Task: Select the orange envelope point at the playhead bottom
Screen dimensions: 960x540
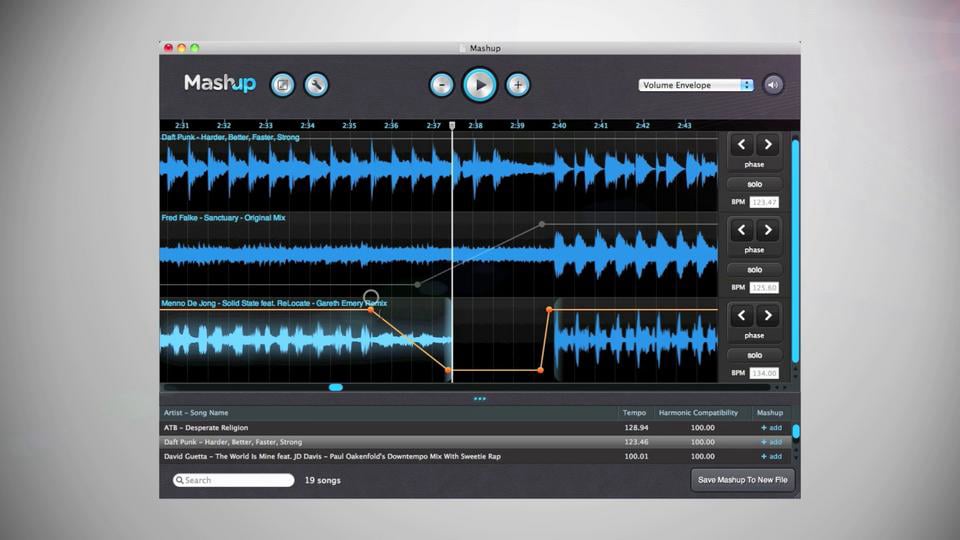Action: click(448, 370)
